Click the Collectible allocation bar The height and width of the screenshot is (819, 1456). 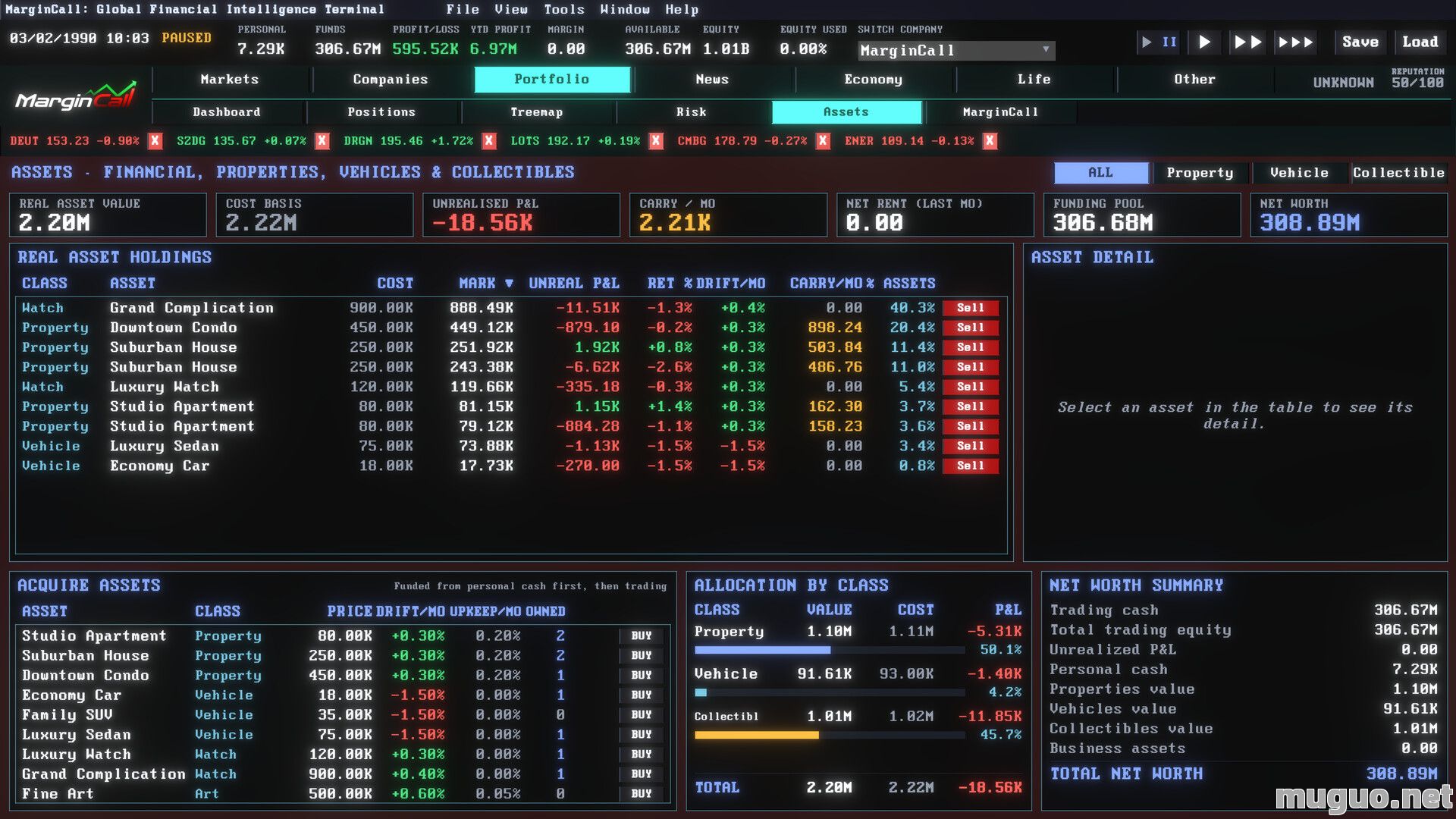coord(830,735)
